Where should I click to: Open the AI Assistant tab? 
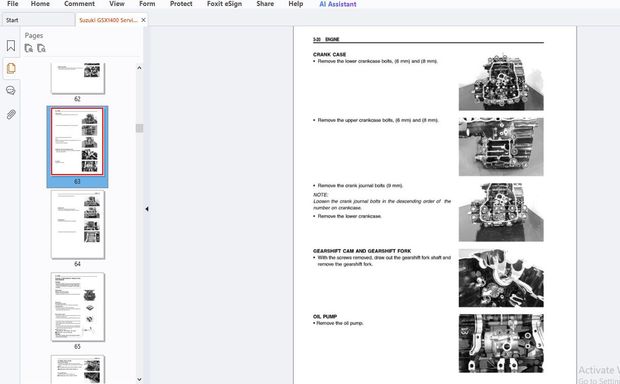pyautogui.click(x=338, y=4)
